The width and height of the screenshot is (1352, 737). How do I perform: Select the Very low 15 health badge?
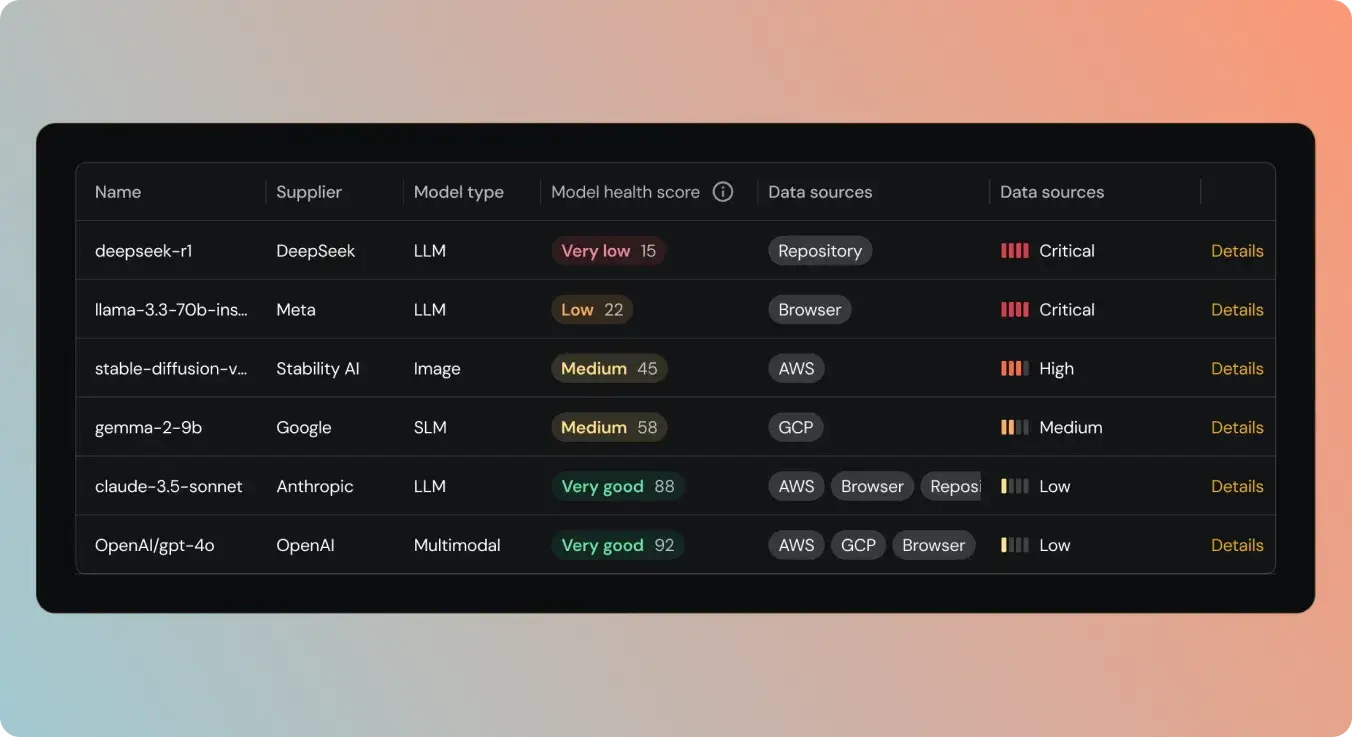tap(608, 251)
